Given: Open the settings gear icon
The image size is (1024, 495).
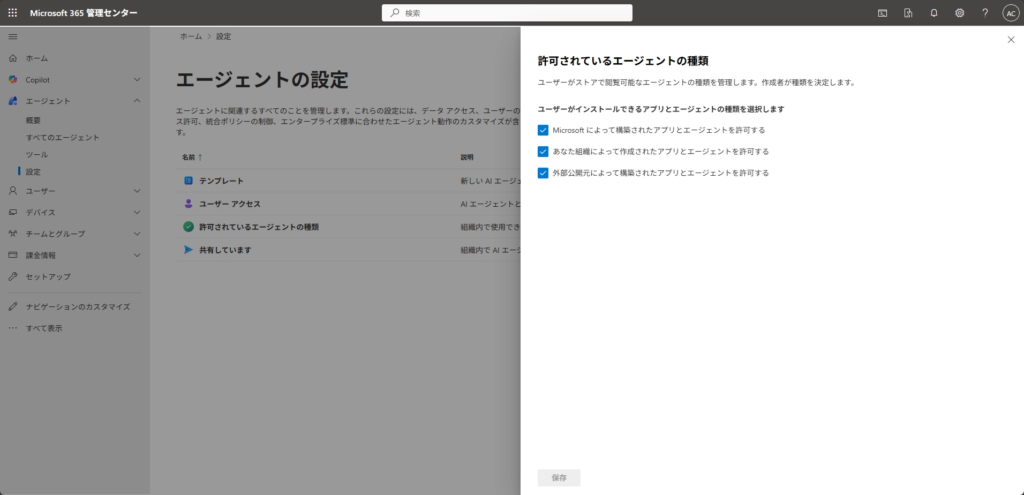Looking at the screenshot, I should [x=959, y=13].
